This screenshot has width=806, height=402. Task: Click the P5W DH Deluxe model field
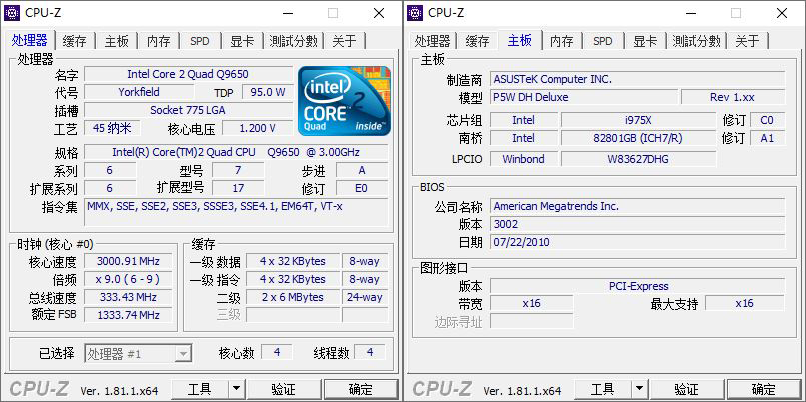coord(583,97)
